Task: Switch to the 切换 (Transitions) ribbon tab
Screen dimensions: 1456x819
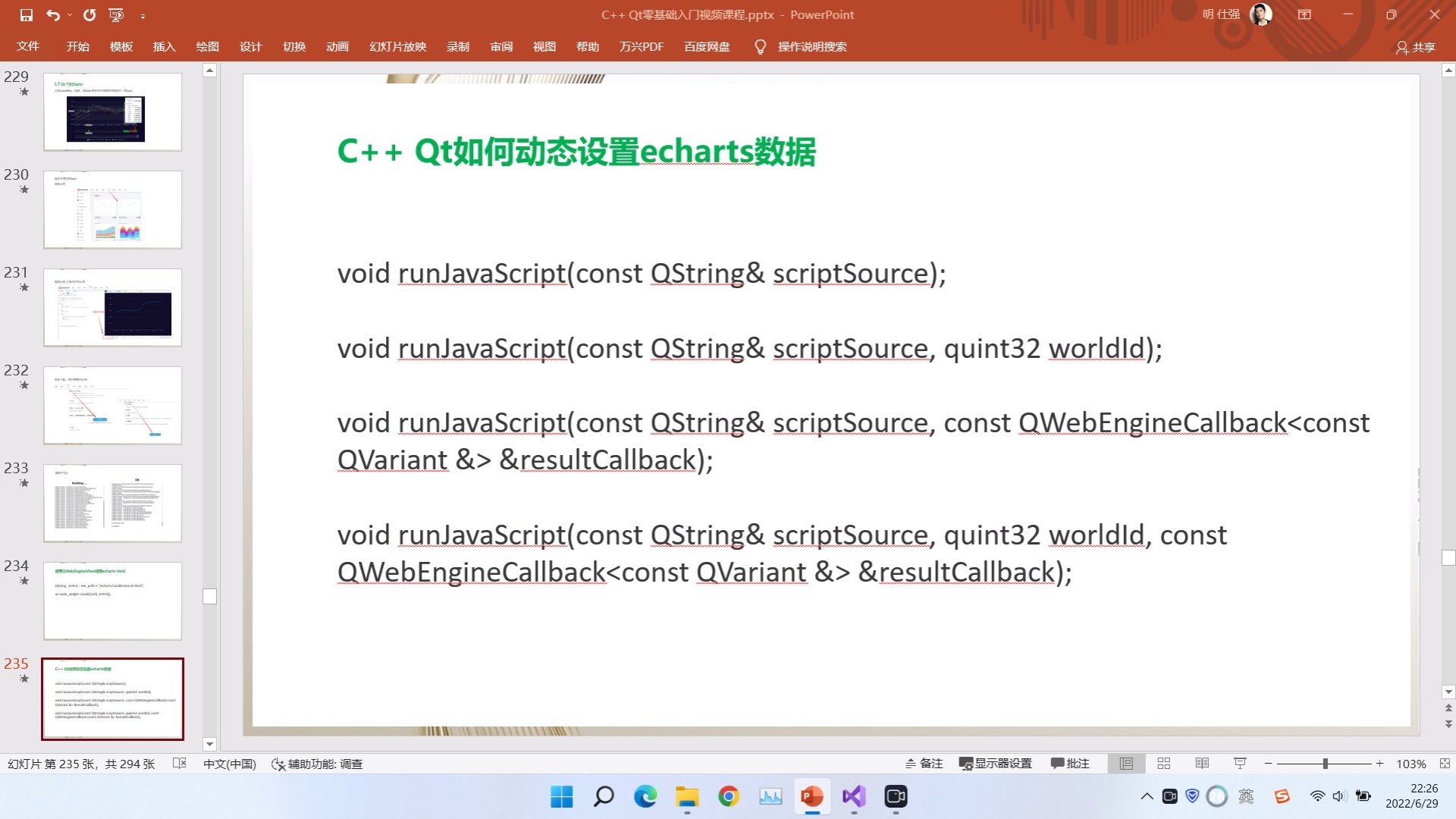Action: pos(294,46)
